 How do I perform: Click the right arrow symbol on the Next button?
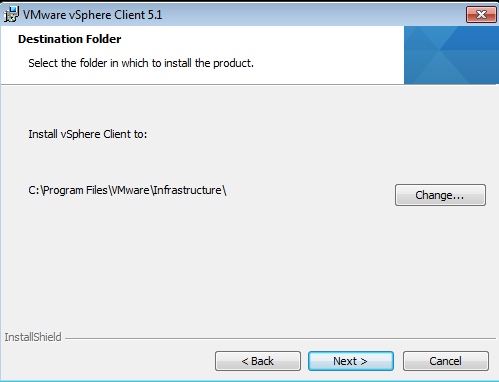364,361
